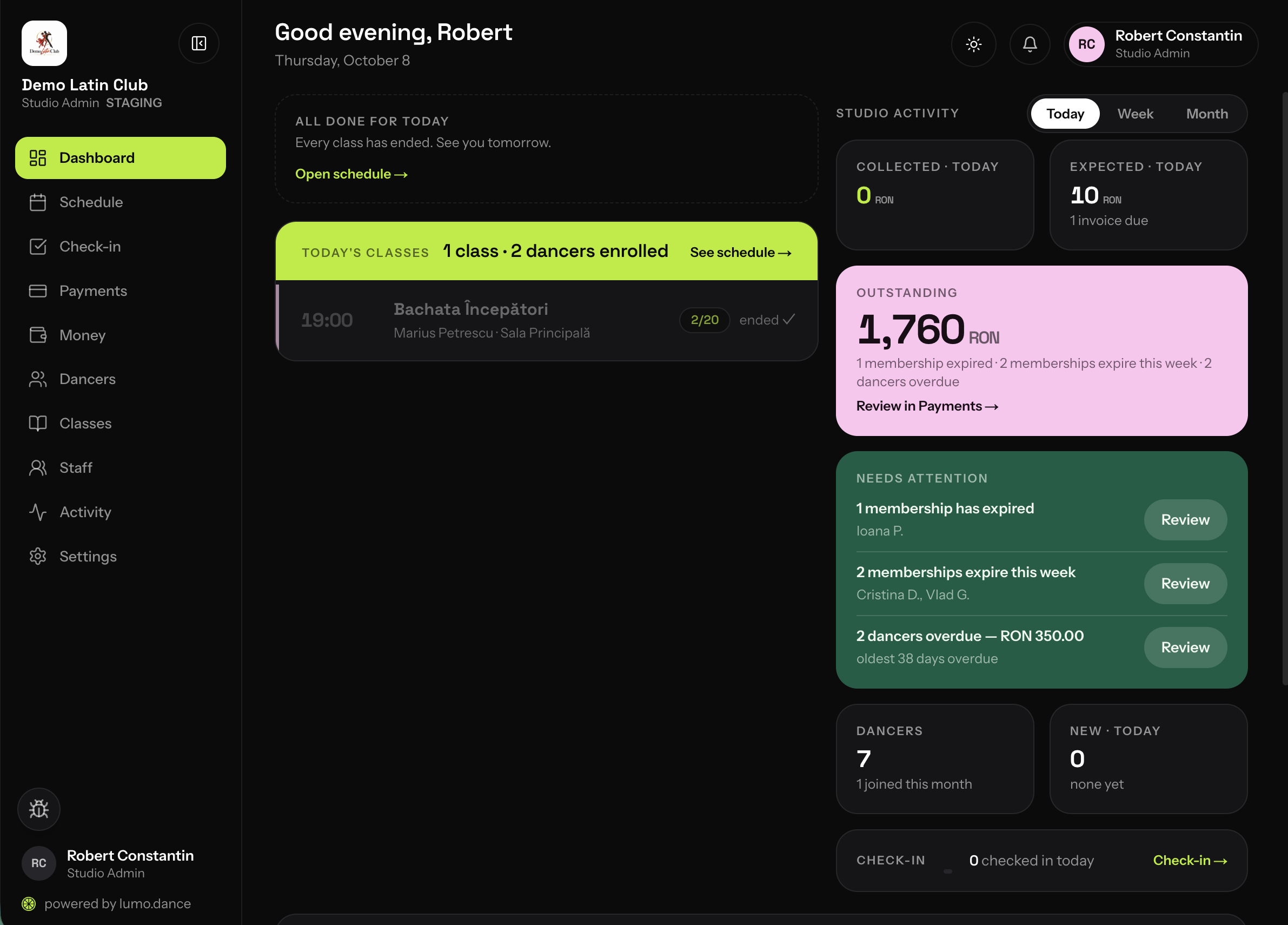Click the STAGING environment label
This screenshot has width=1288, height=925.
tap(134, 103)
